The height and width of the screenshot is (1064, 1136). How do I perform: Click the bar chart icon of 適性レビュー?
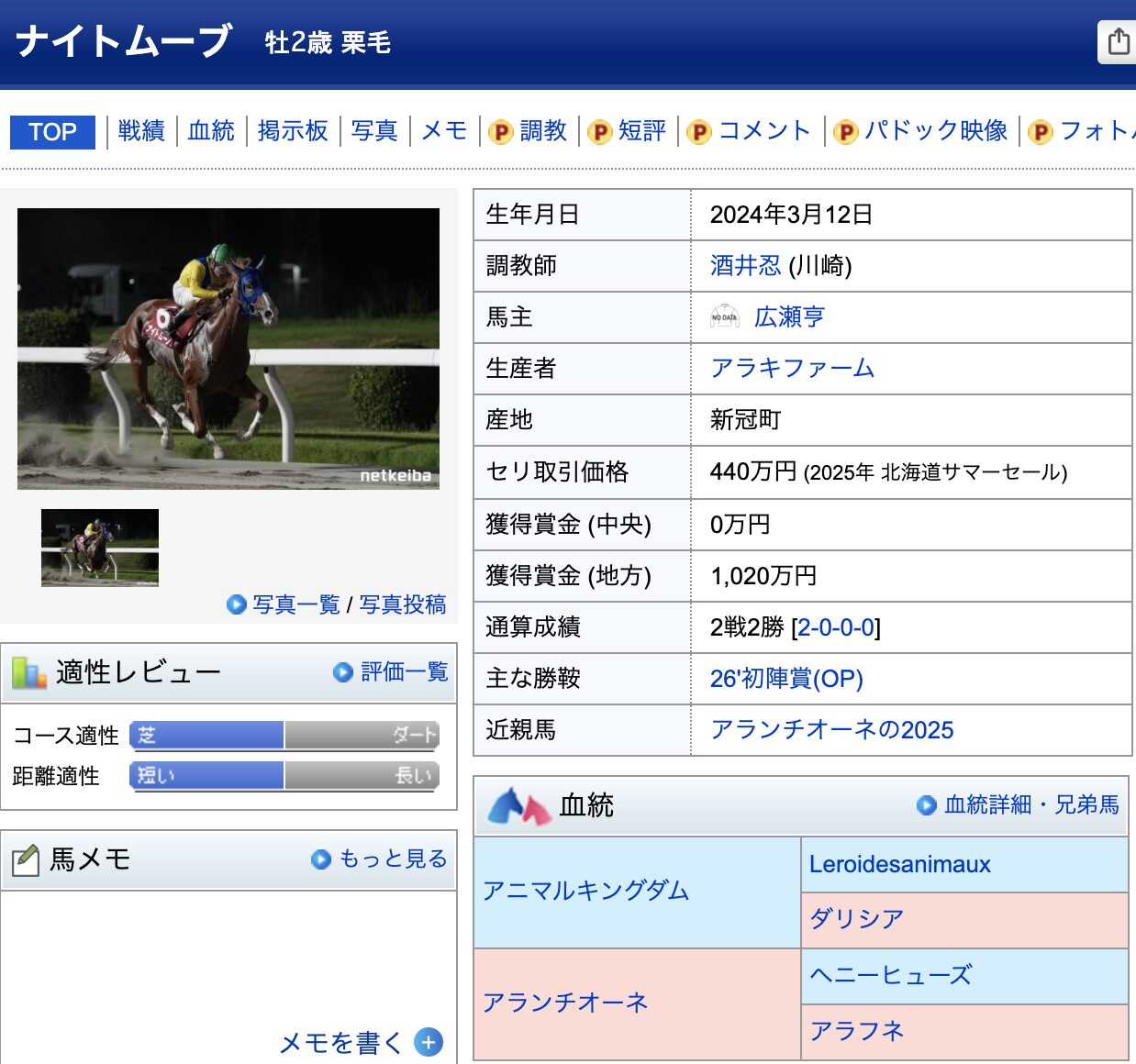click(x=29, y=673)
